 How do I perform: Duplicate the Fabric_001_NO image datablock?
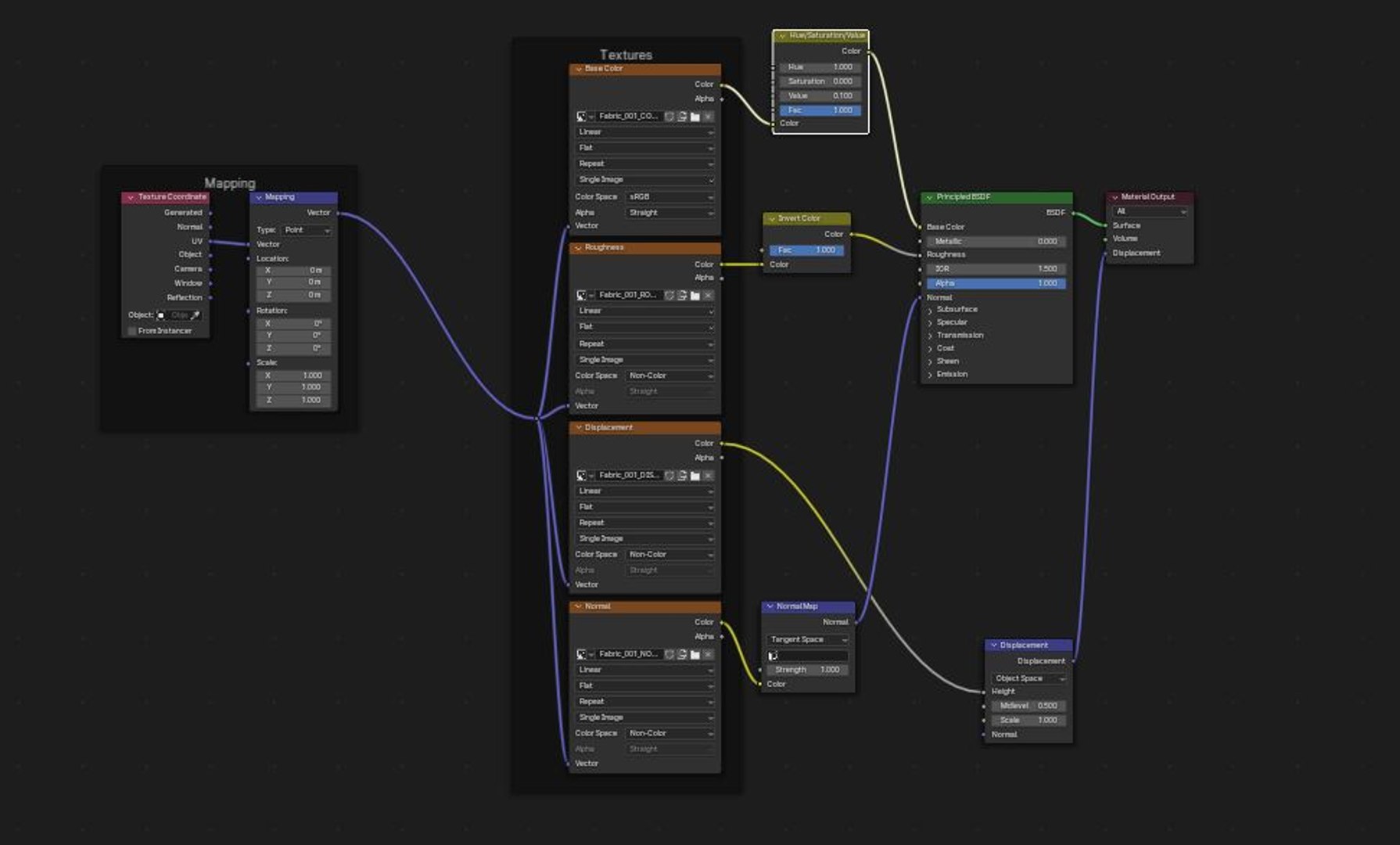(682, 654)
